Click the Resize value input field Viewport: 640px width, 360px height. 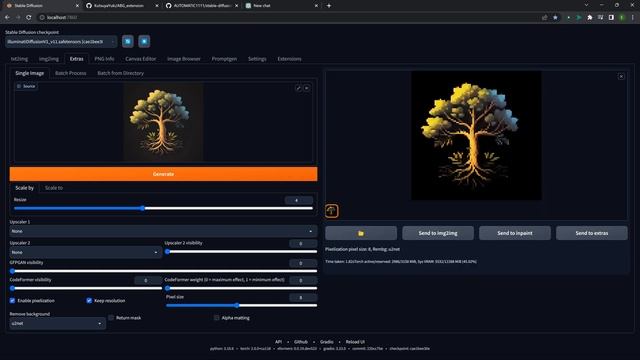coord(299,200)
